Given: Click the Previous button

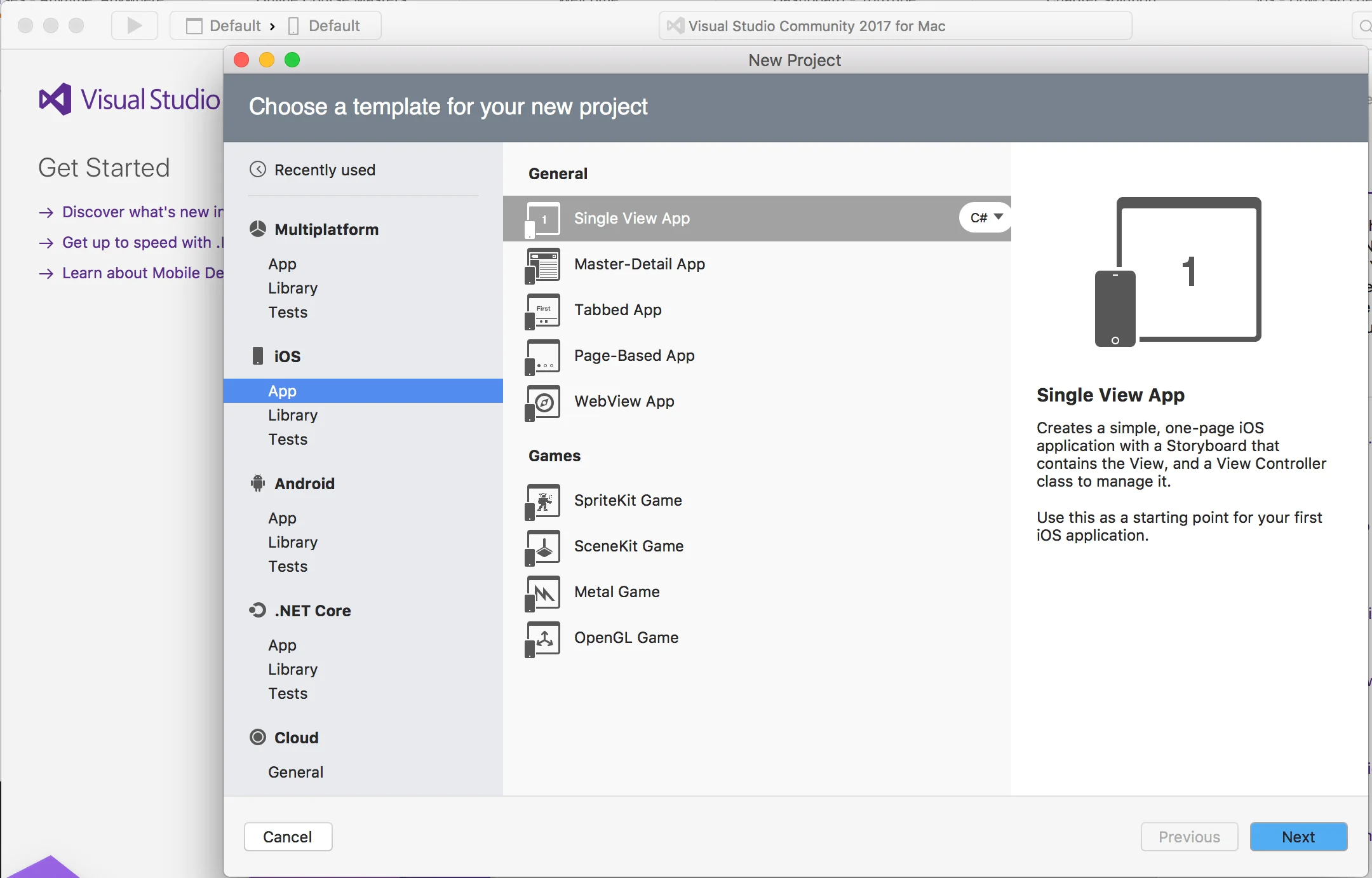Looking at the screenshot, I should pos(1189,837).
